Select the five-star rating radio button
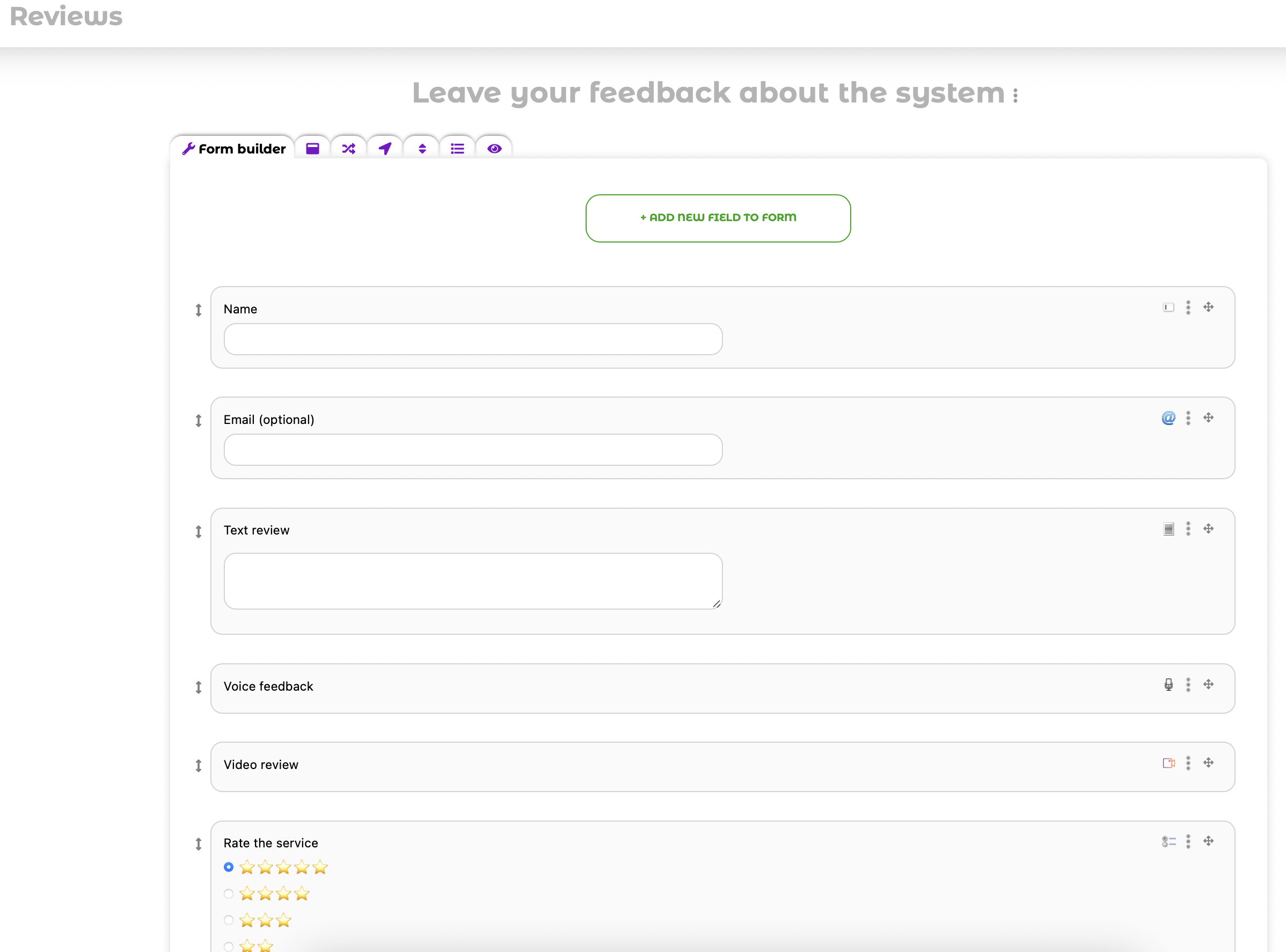 click(x=229, y=867)
